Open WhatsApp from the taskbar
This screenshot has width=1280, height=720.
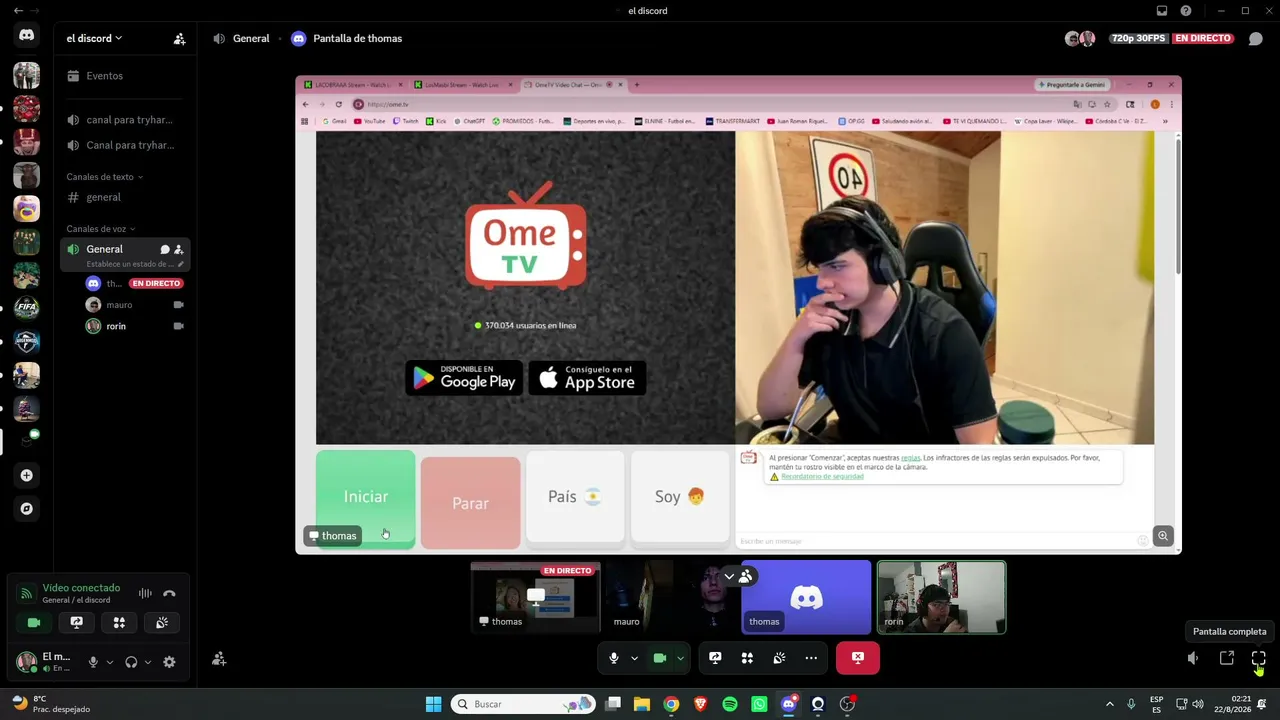pos(759,704)
